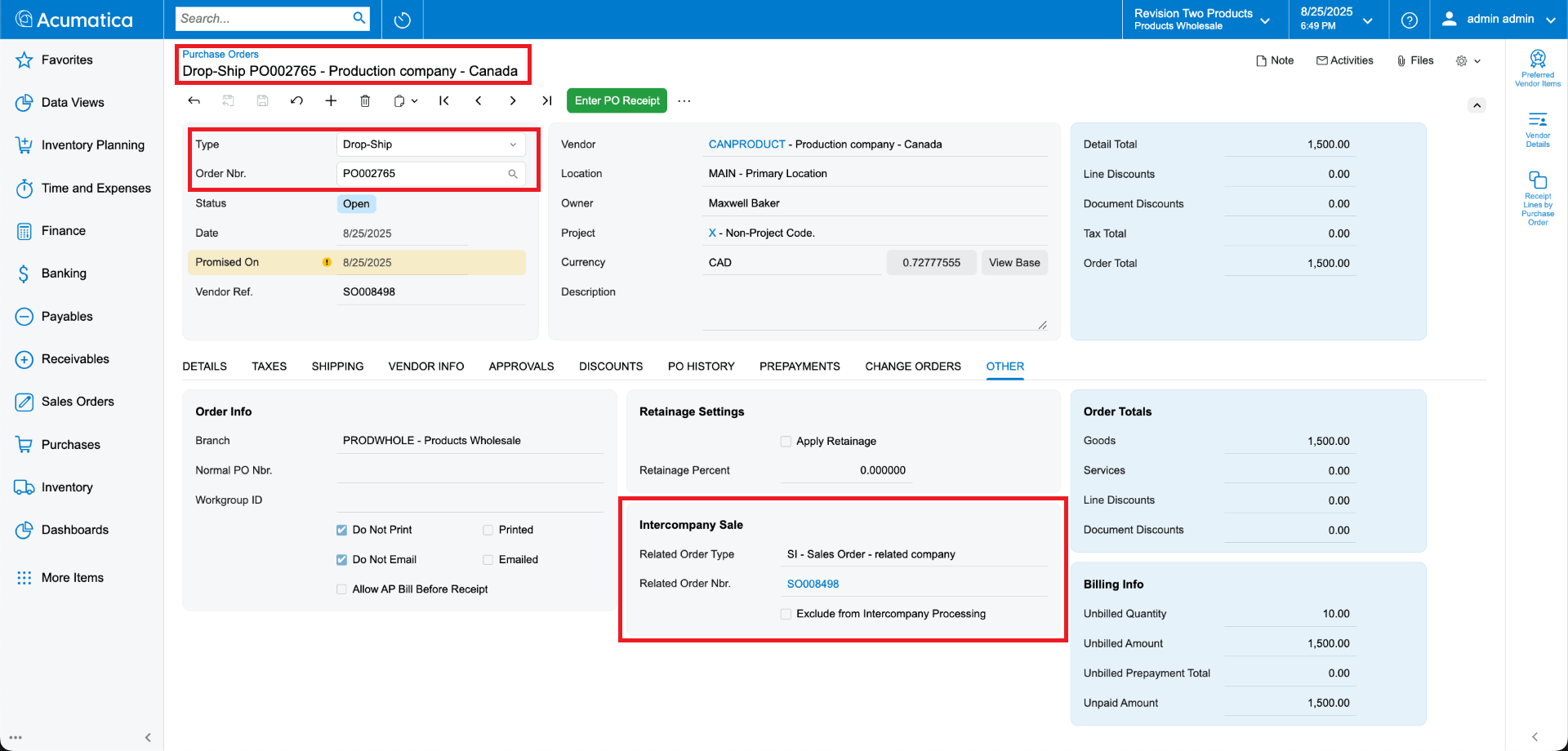Switch to the TAXES tab
The image size is (1568, 751).
tap(269, 367)
